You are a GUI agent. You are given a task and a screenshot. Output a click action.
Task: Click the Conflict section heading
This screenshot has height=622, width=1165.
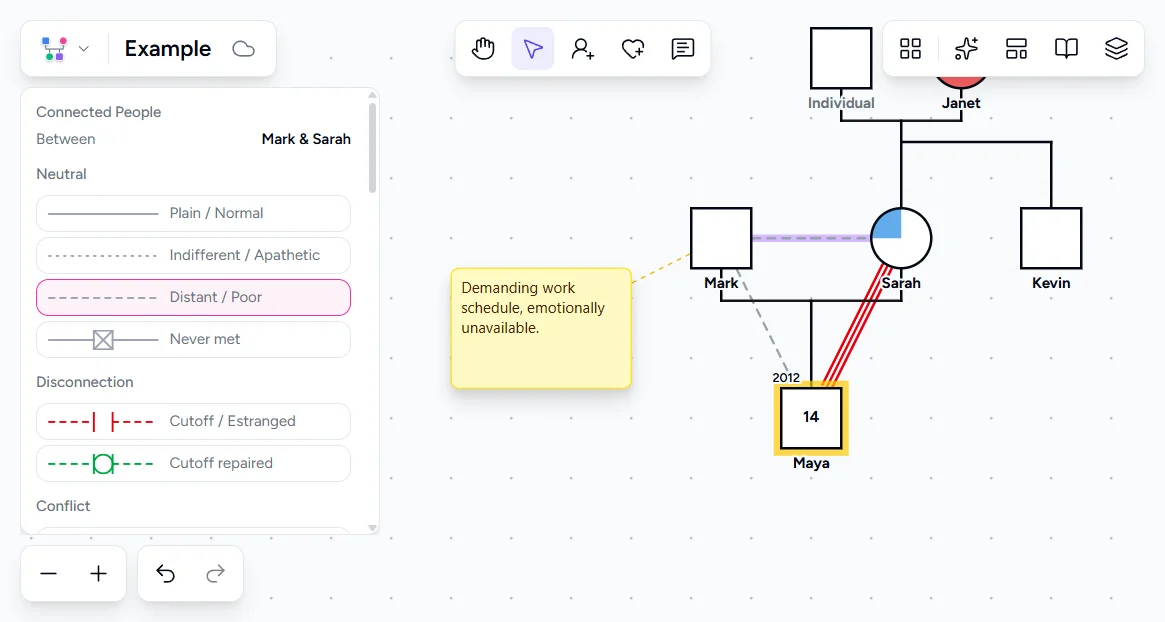point(63,506)
